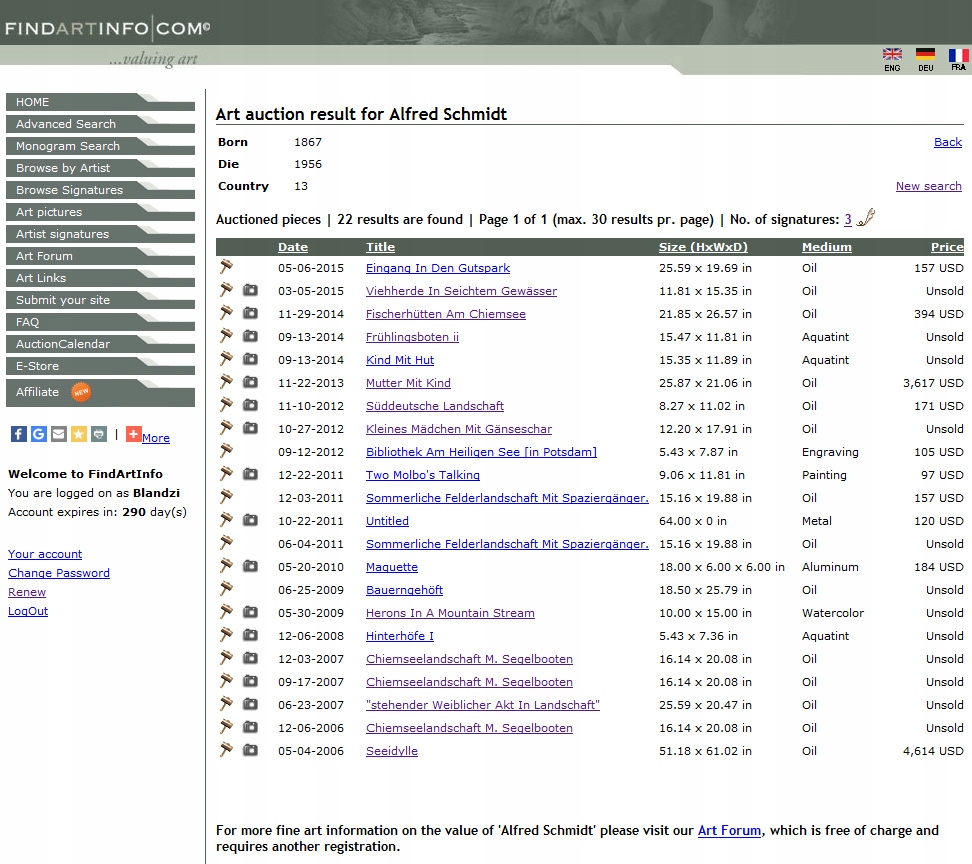Visit the Art Forum link in footer text
Image resolution: width=972 pixels, height=864 pixels.
pos(729,830)
